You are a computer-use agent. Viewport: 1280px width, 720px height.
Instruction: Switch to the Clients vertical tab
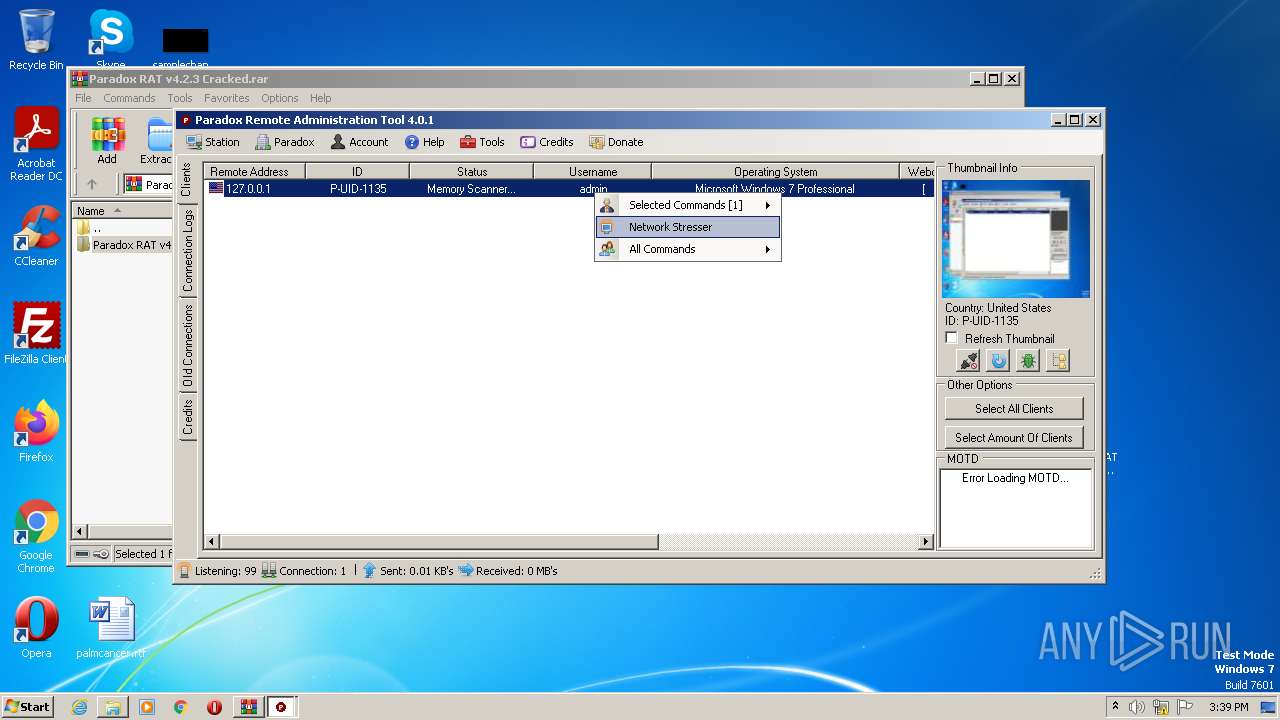187,179
